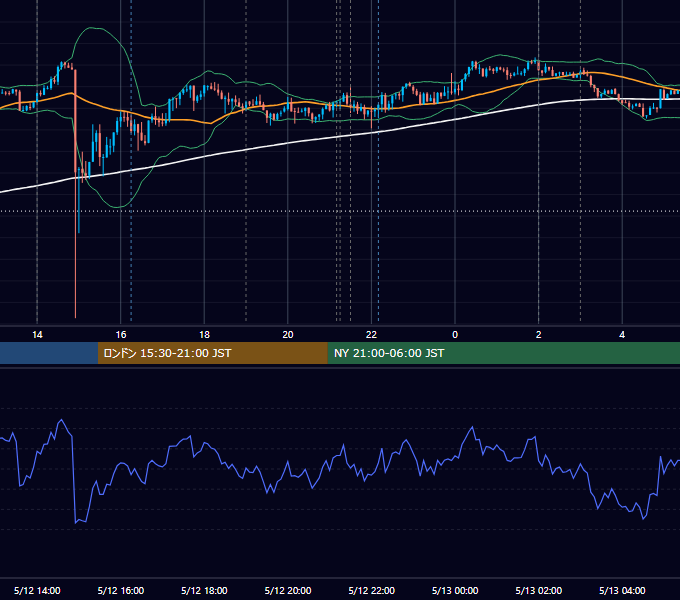
Task: Click the 20 hour axis label
Action: tap(288, 335)
